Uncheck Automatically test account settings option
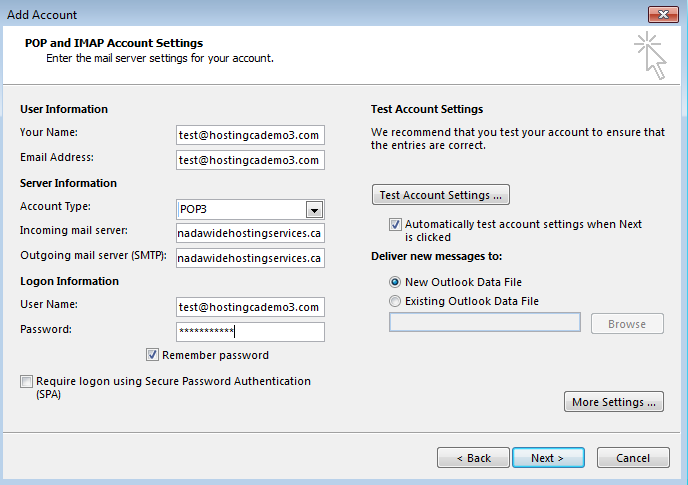Viewport: 688px width, 485px height. pyautogui.click(x=395, y=224)
